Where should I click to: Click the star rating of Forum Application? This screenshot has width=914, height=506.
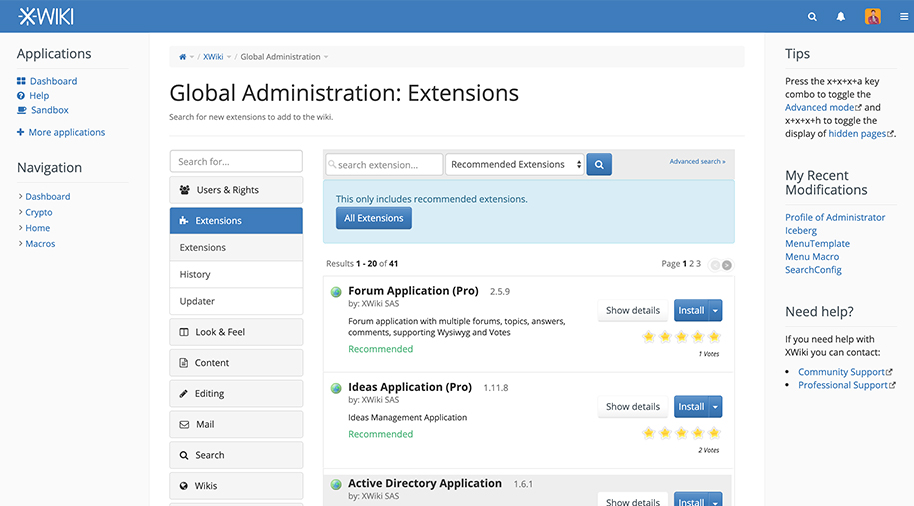(681, 337)
